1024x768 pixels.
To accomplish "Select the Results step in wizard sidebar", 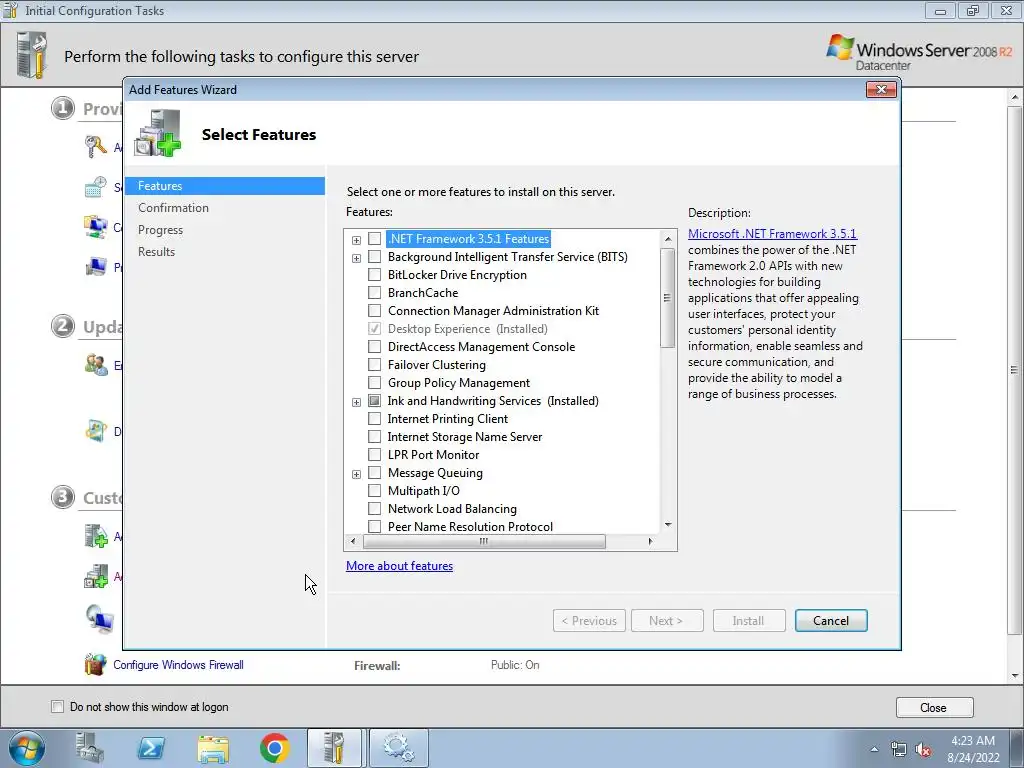I will point(156,251).
